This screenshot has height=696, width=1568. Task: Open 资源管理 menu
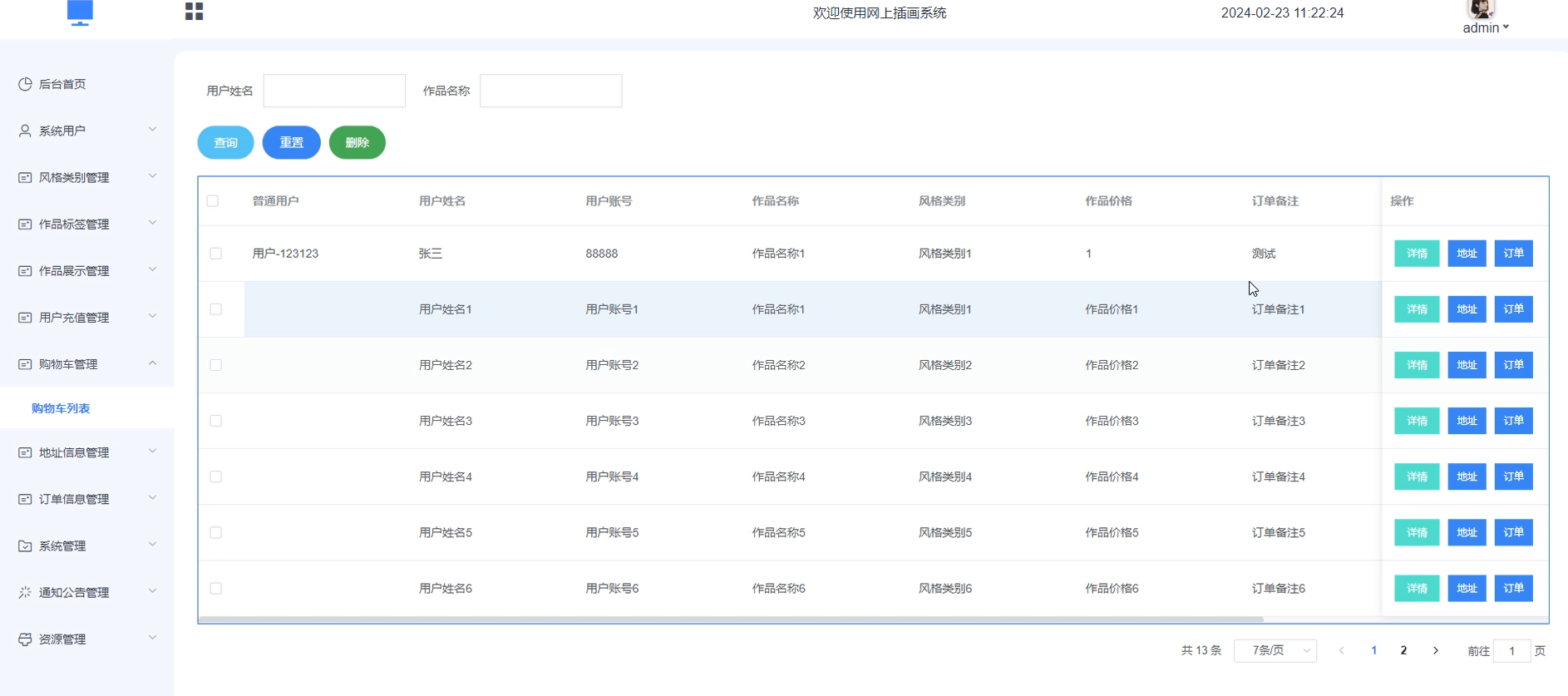click(x=87, y=639)
